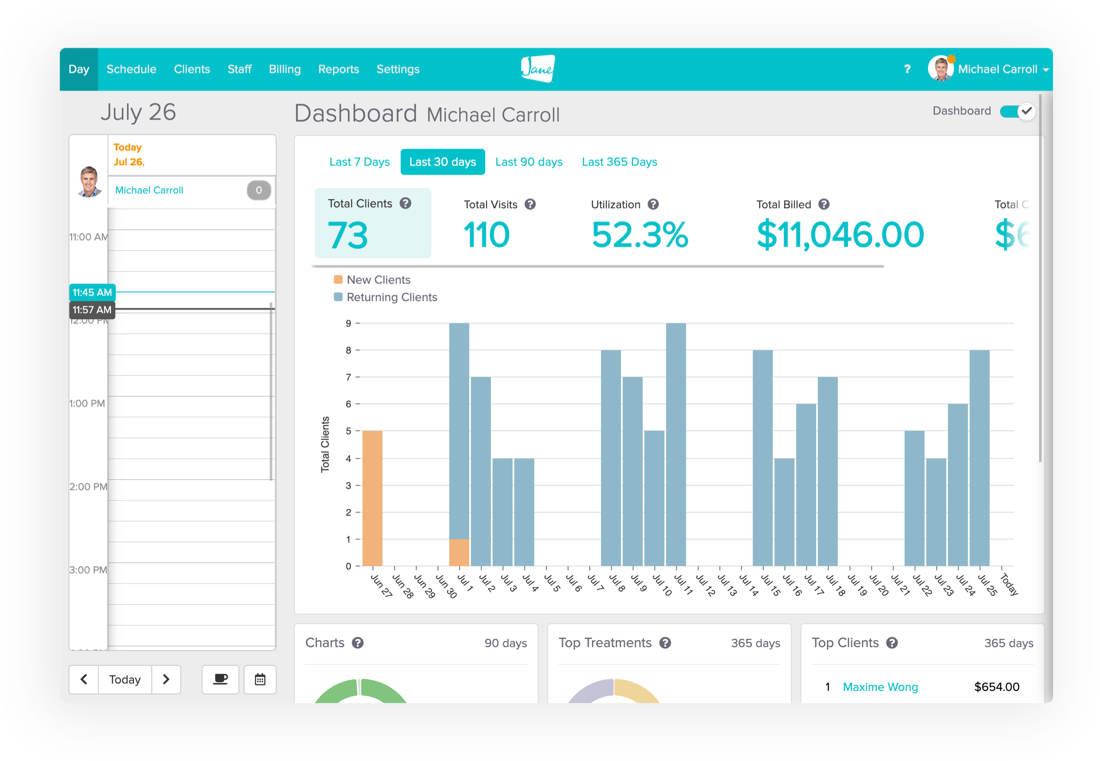This screenshot has height=761, width=1100.
Task: Select the Last 7 Days filter tab
Action: coord(359,161)
